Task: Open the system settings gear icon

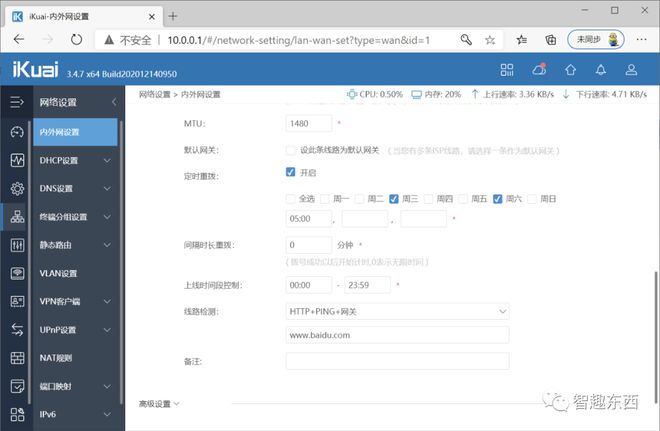Action: (x=16, y=188)
